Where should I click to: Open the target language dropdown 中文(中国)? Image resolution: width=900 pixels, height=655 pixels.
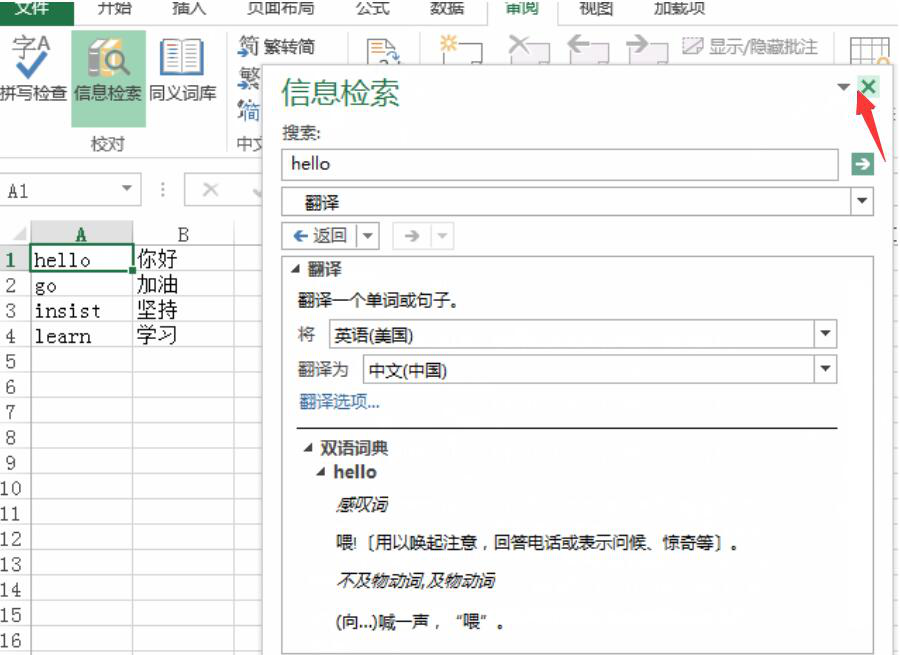point(826,368)
